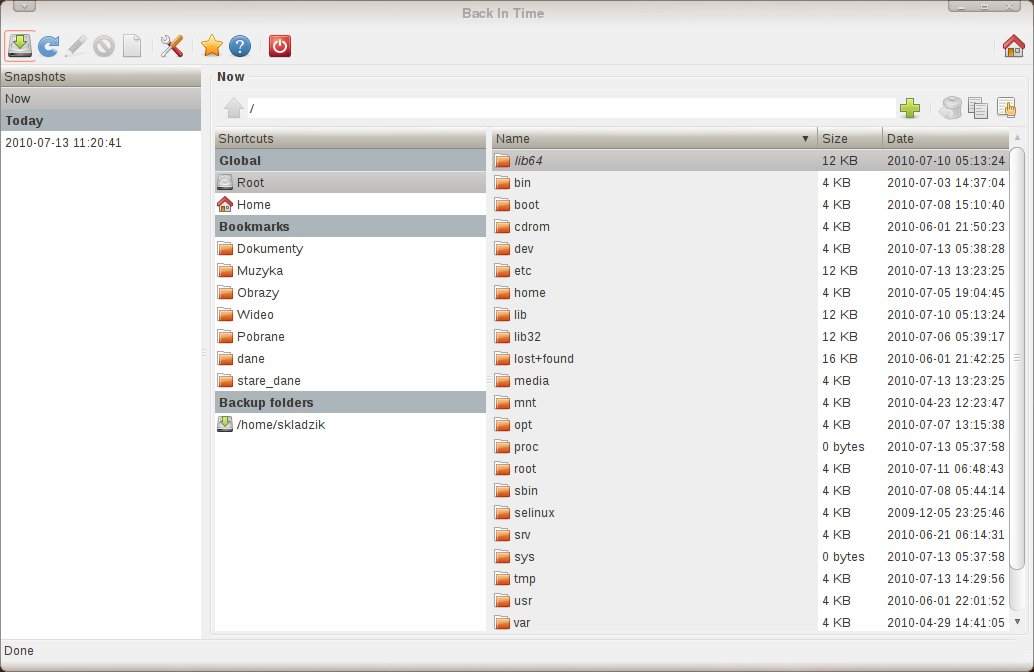Image resolution: width=1034 pixels, height=672 pixels.
Task: Click the blank page log icon
Action: [x=133, y=46]
